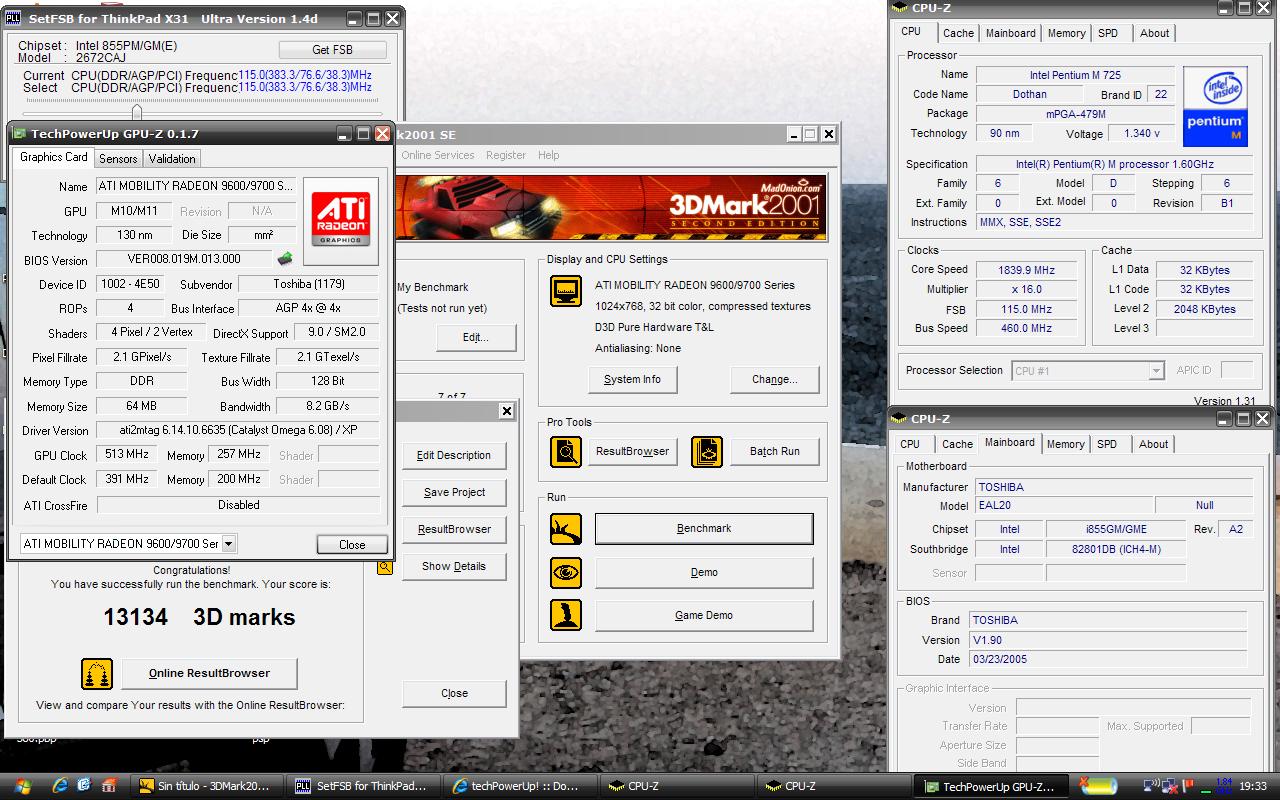This screenshot has height=800, width=1280.
Task: Click the second quick launch icon after Internet Explorer
Action: click(x=84, y=786)
